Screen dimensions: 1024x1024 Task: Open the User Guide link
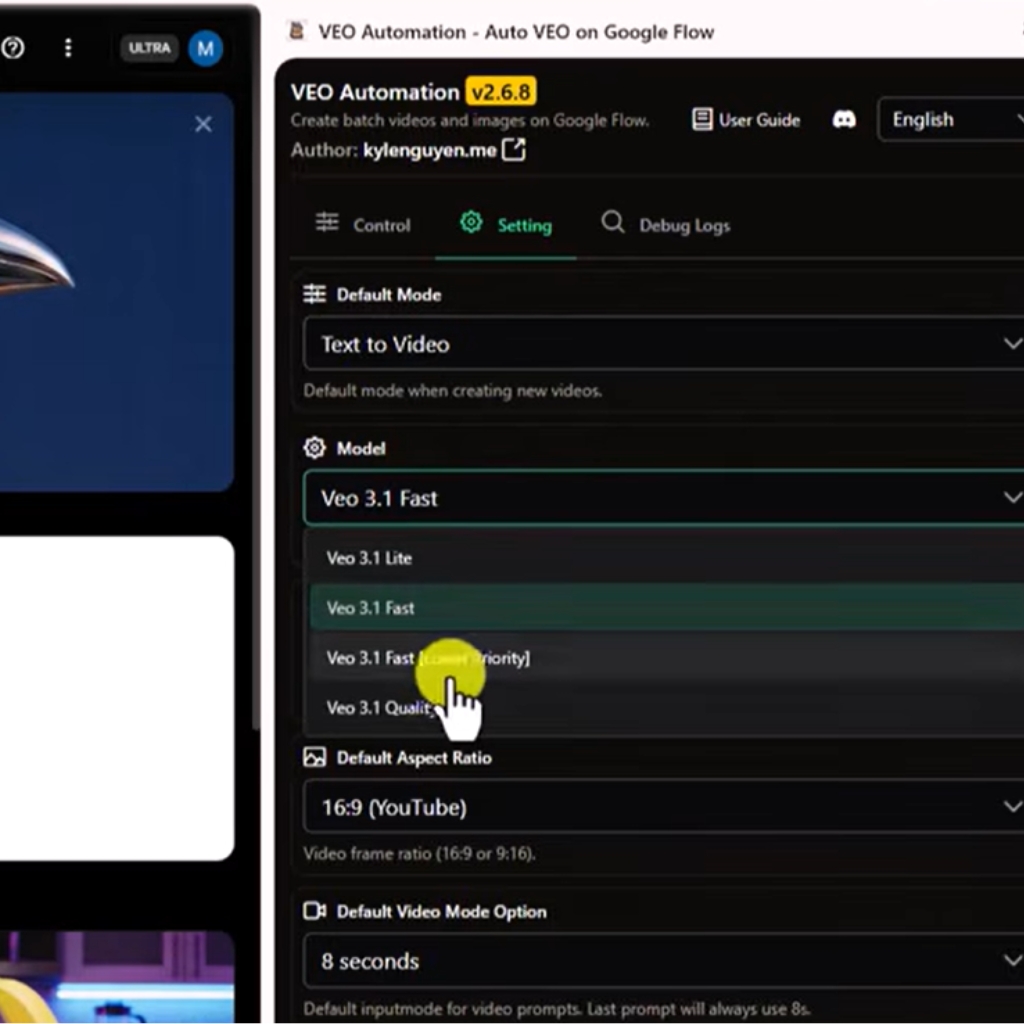coord(746,120)
